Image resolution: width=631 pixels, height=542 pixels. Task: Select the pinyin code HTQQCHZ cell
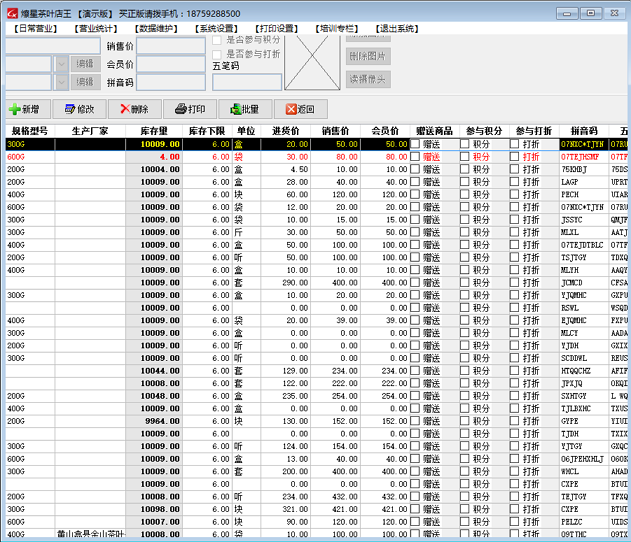[584, 371]
